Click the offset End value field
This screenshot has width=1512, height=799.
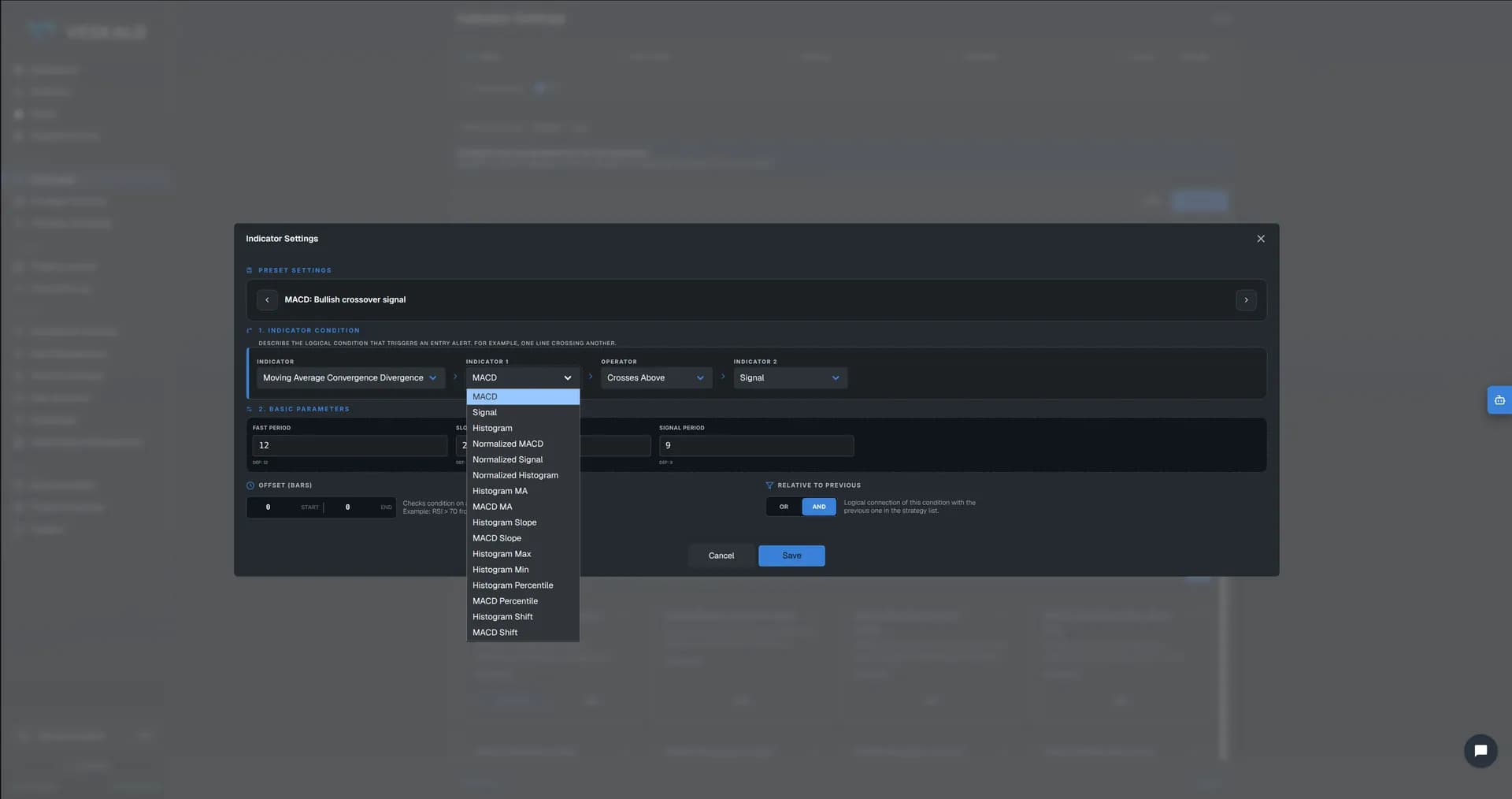[x=347, y=507]
